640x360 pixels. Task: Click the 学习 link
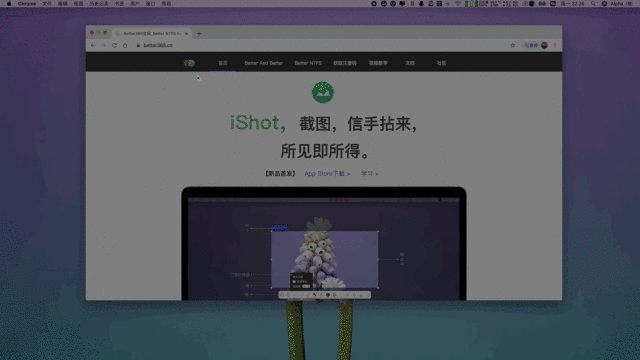click(369, 173)
